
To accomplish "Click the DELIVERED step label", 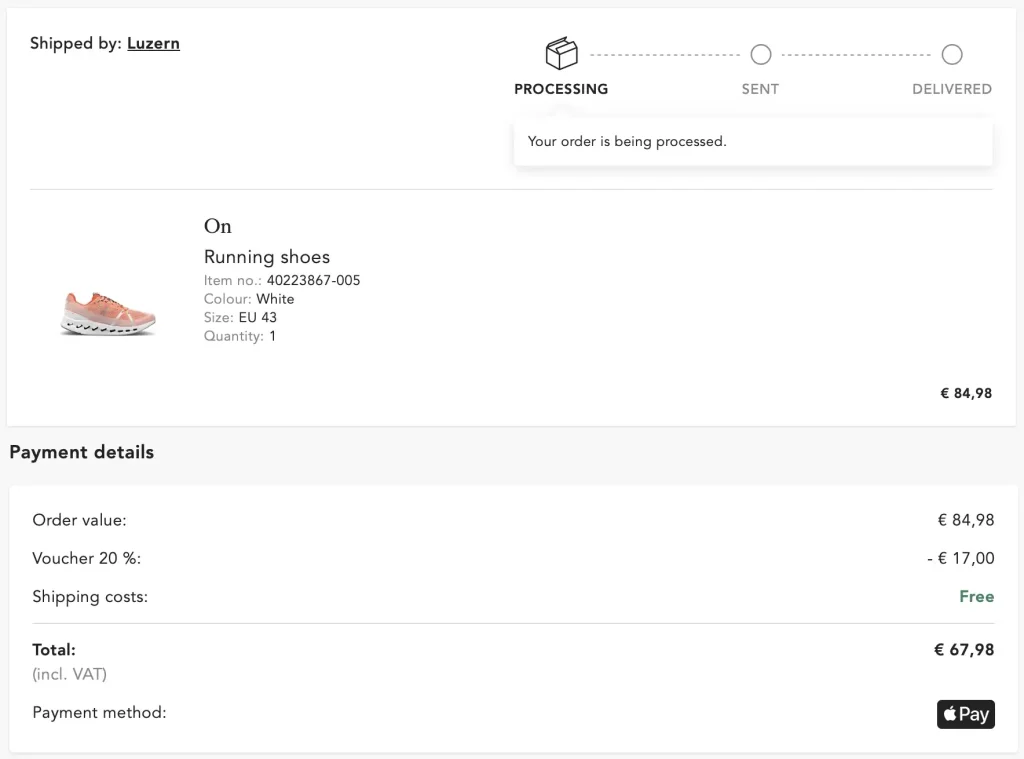I will click(952, 89).
